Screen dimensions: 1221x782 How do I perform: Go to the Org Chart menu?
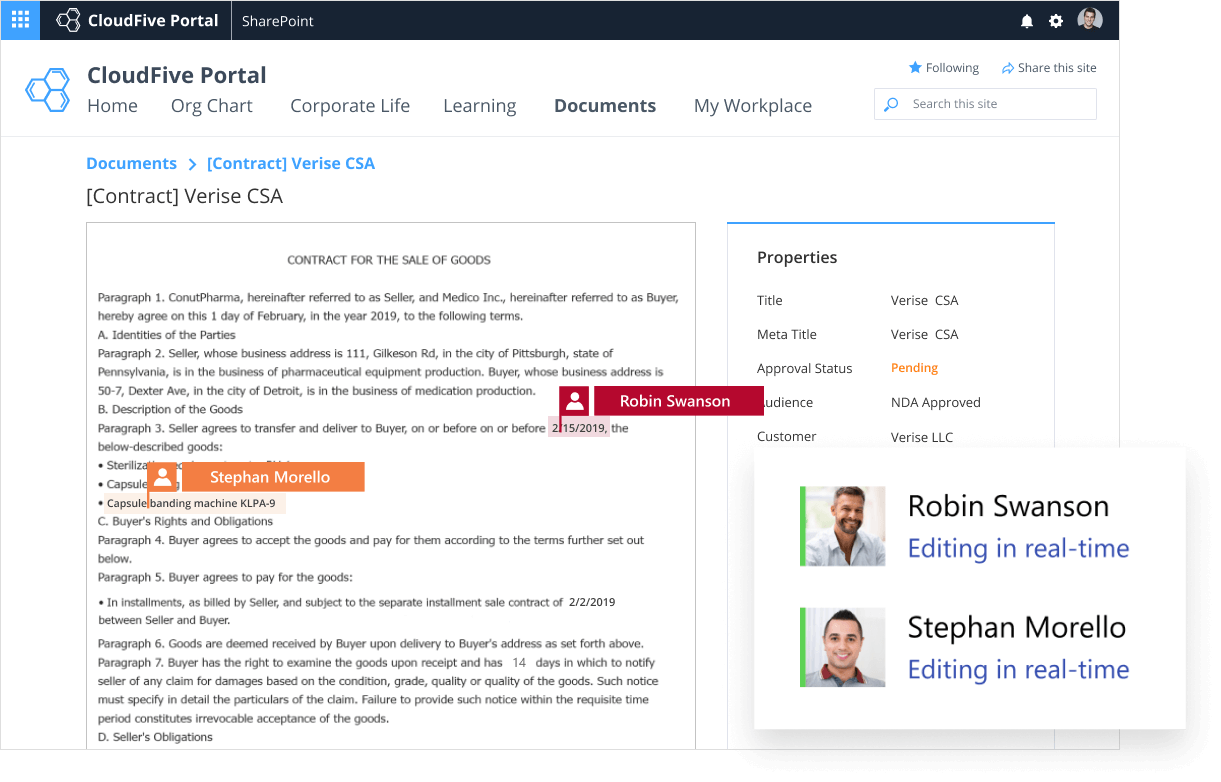tap(211, 106)
